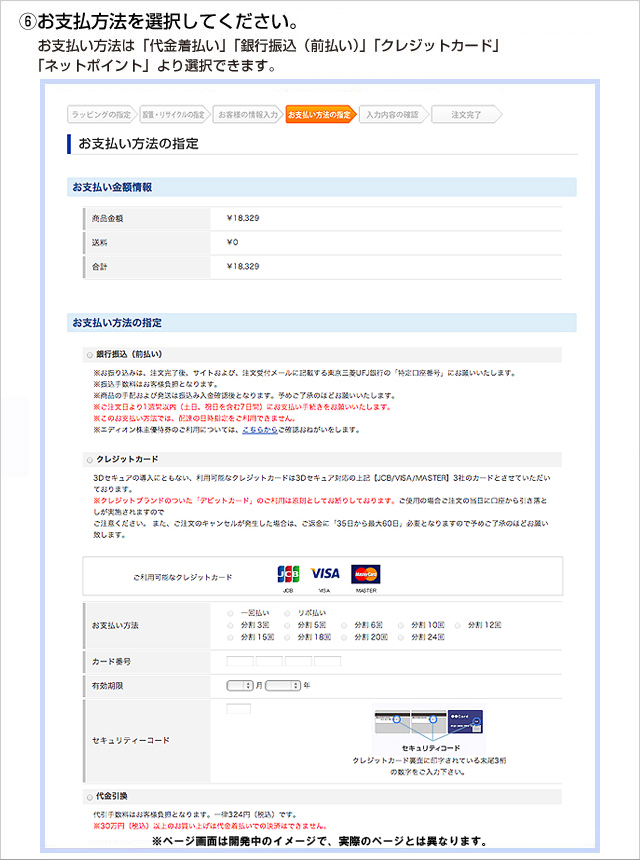Select the クレジットカード payment radio button
The image size is (640, 860).
click(x=89, y=460)
